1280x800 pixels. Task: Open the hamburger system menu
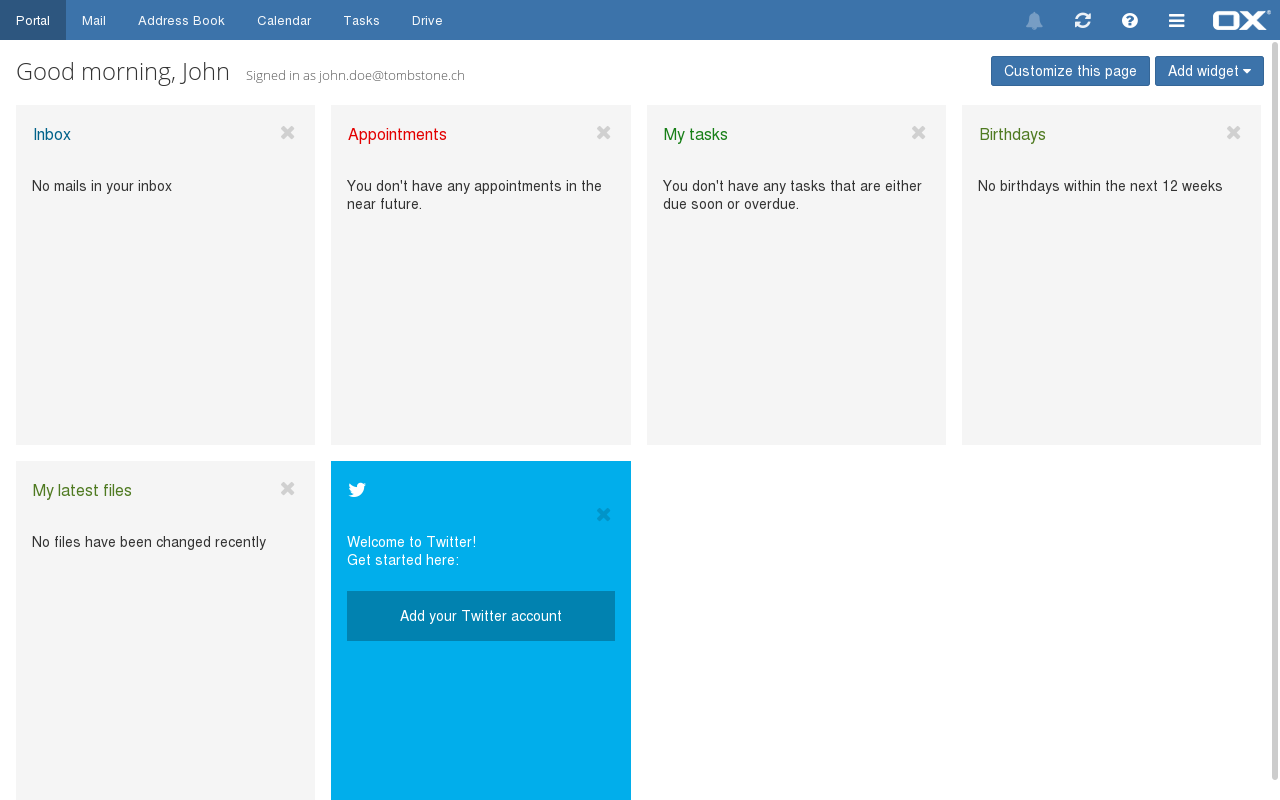(1177, 21)
